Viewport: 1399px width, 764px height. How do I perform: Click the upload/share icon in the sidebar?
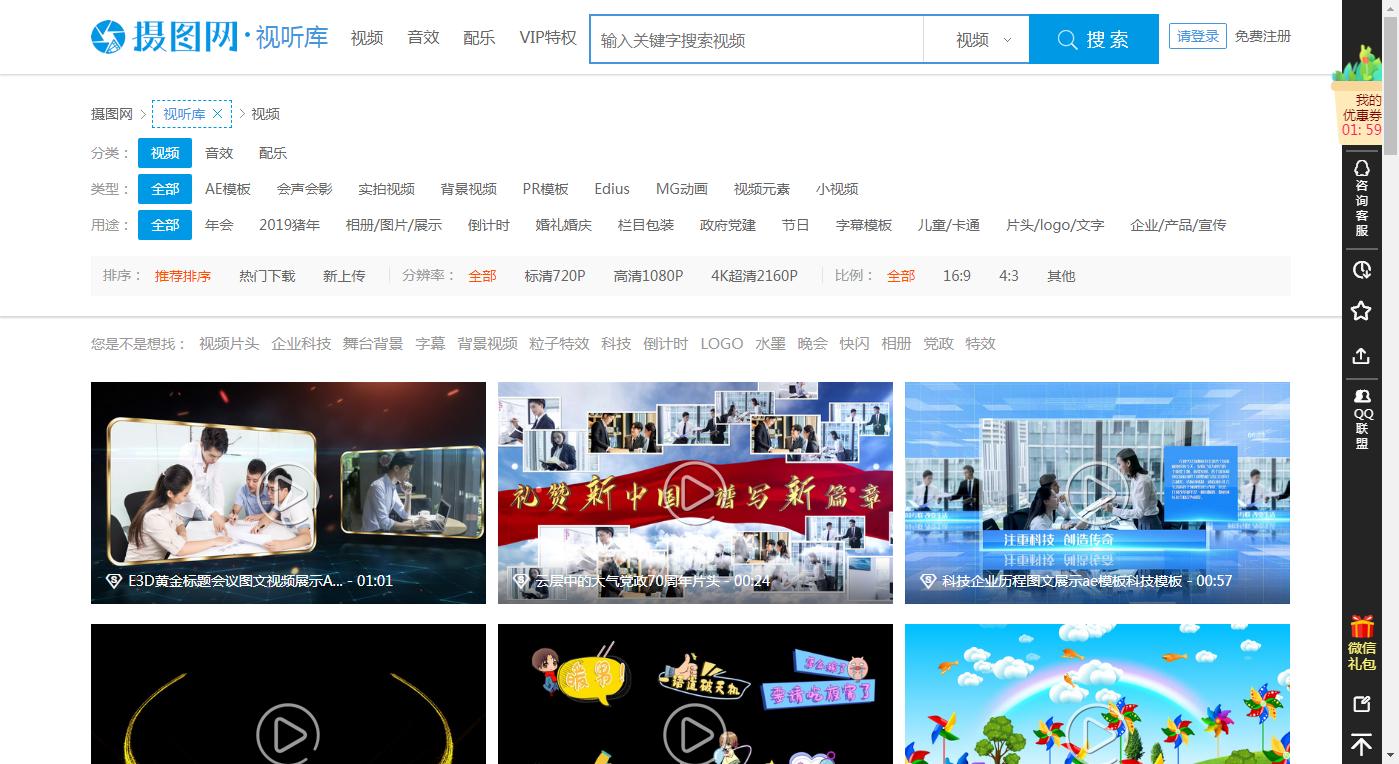pyautogui.click(x=1361, y=356)
